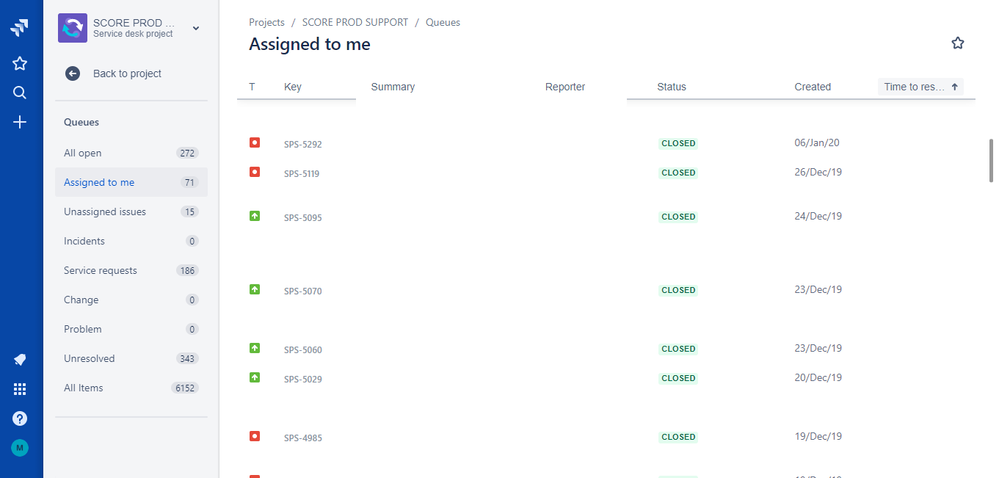Go back to project

coord(113,73)
